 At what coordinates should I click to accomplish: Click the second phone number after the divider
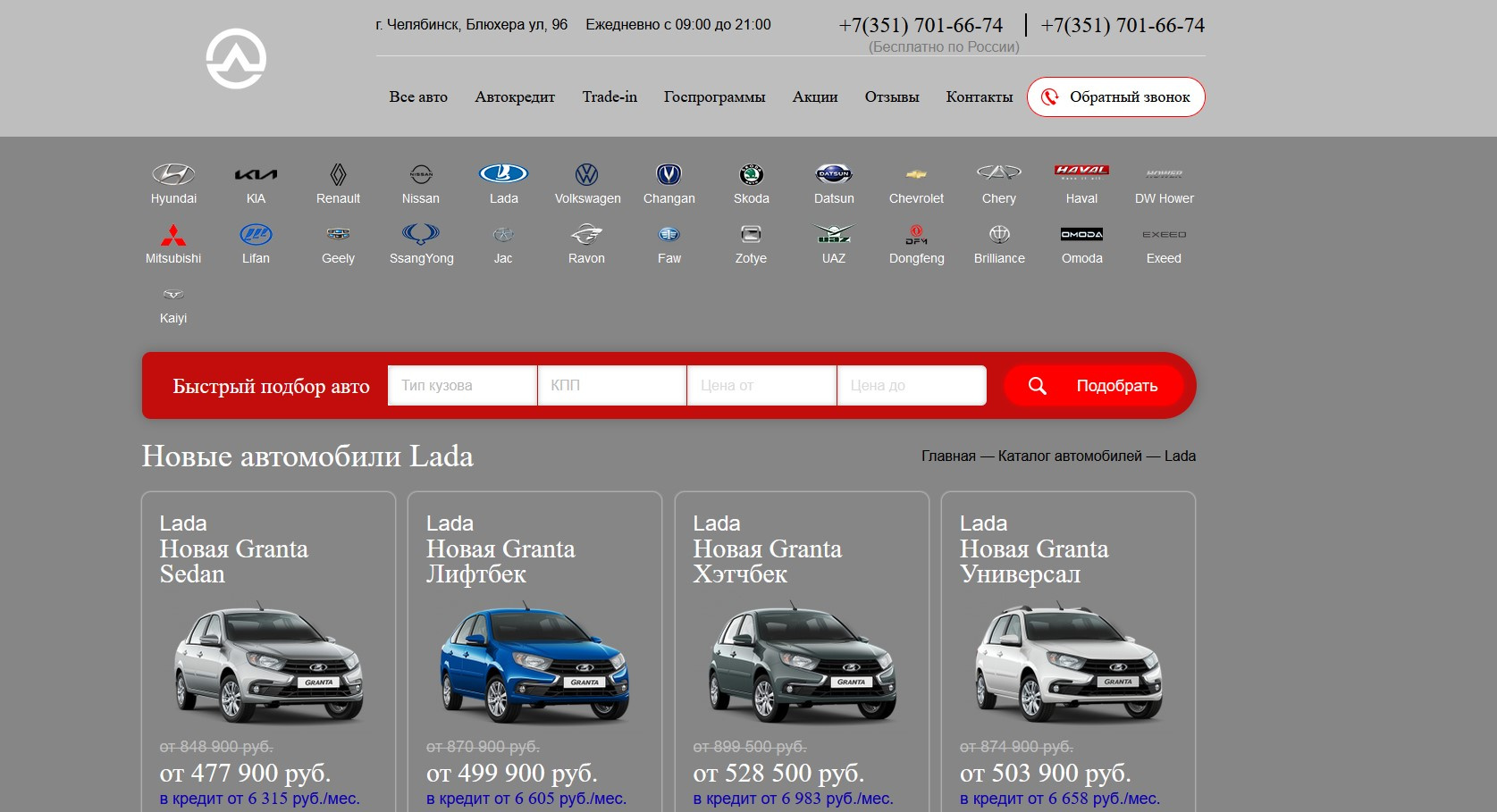[x=1123, y=25]
